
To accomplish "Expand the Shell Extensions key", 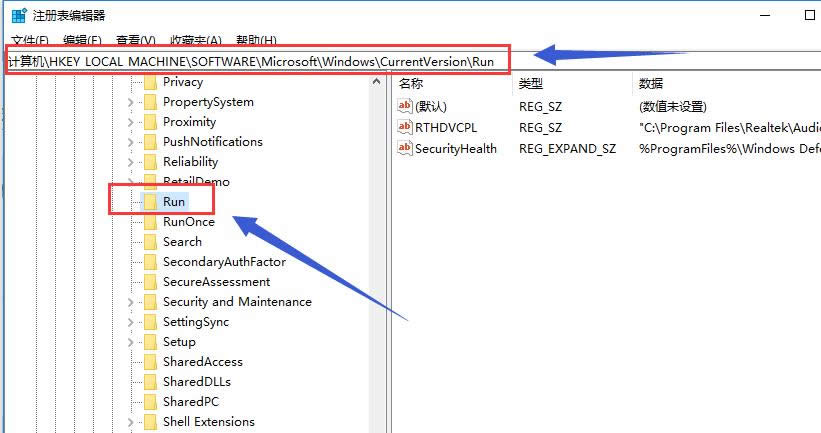I will point(130,422).
